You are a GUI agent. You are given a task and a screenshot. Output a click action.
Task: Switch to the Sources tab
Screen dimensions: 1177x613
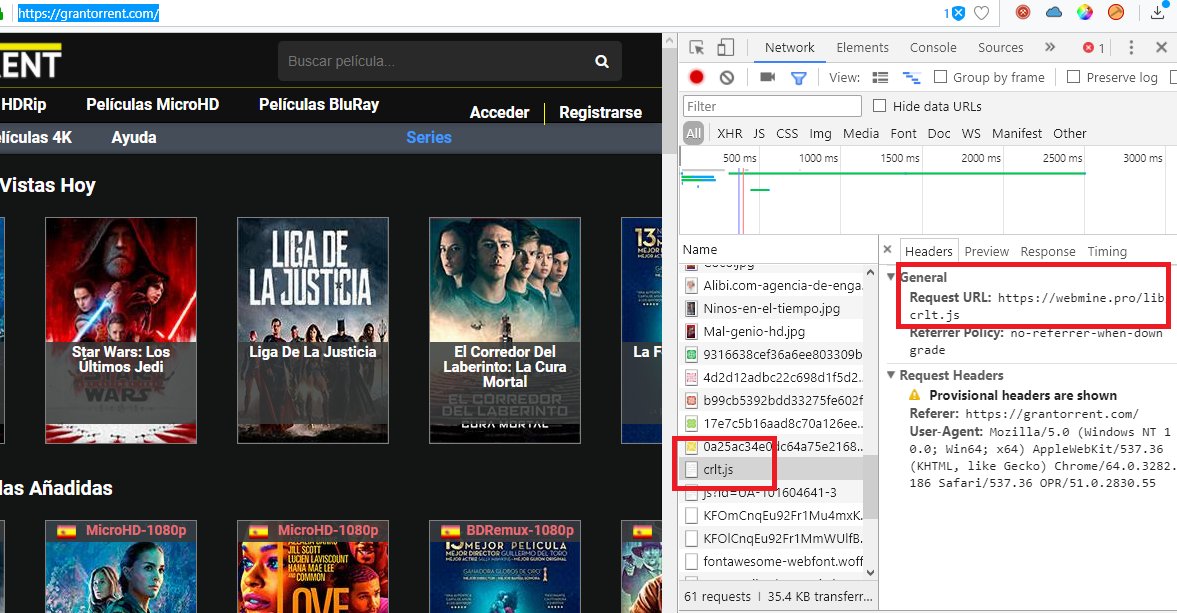[1000, 47]
